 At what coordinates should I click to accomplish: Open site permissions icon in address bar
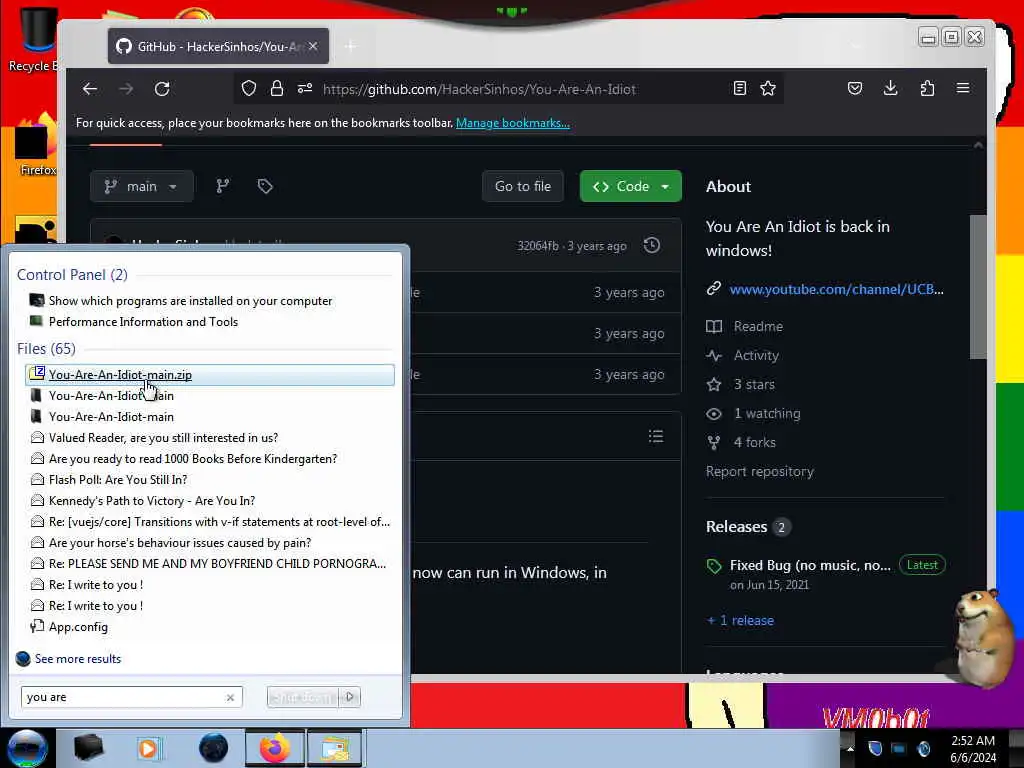[305, 89]
